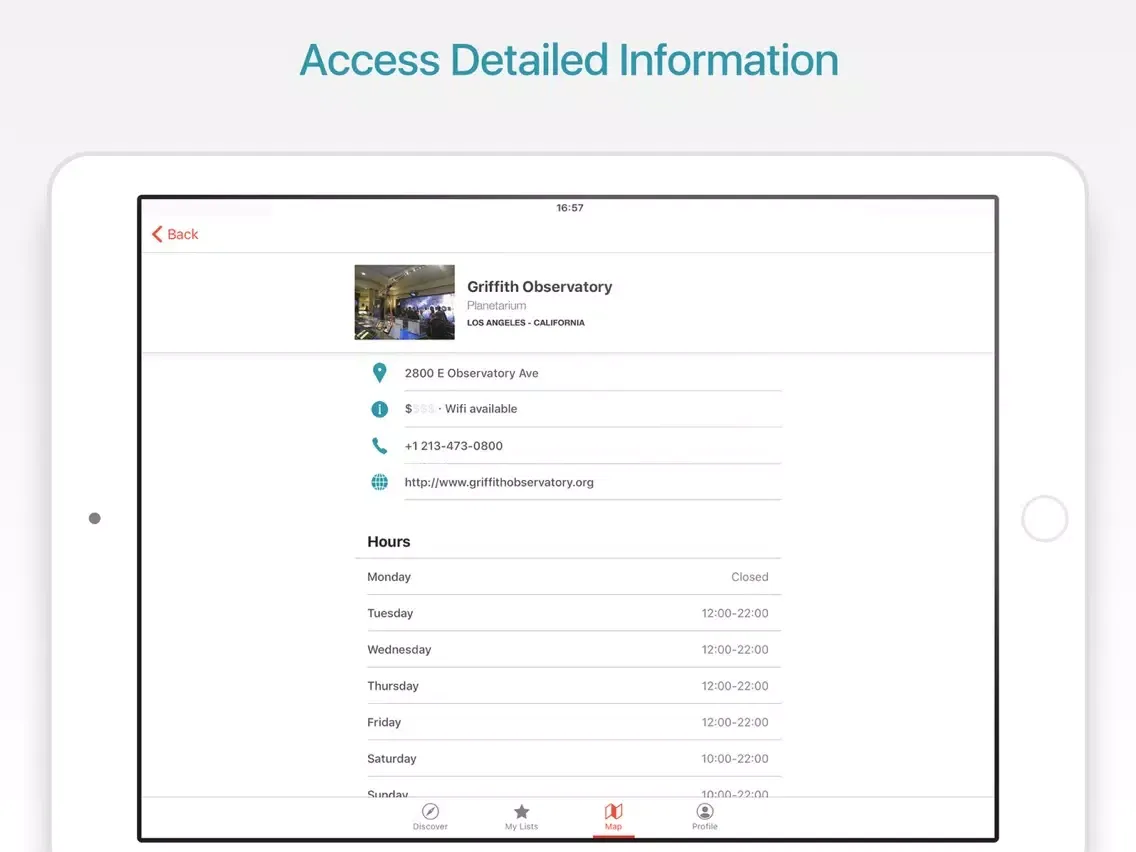
Task: Tap the iPad home button
Action: pyautogui.click(x=1045, y=519)
